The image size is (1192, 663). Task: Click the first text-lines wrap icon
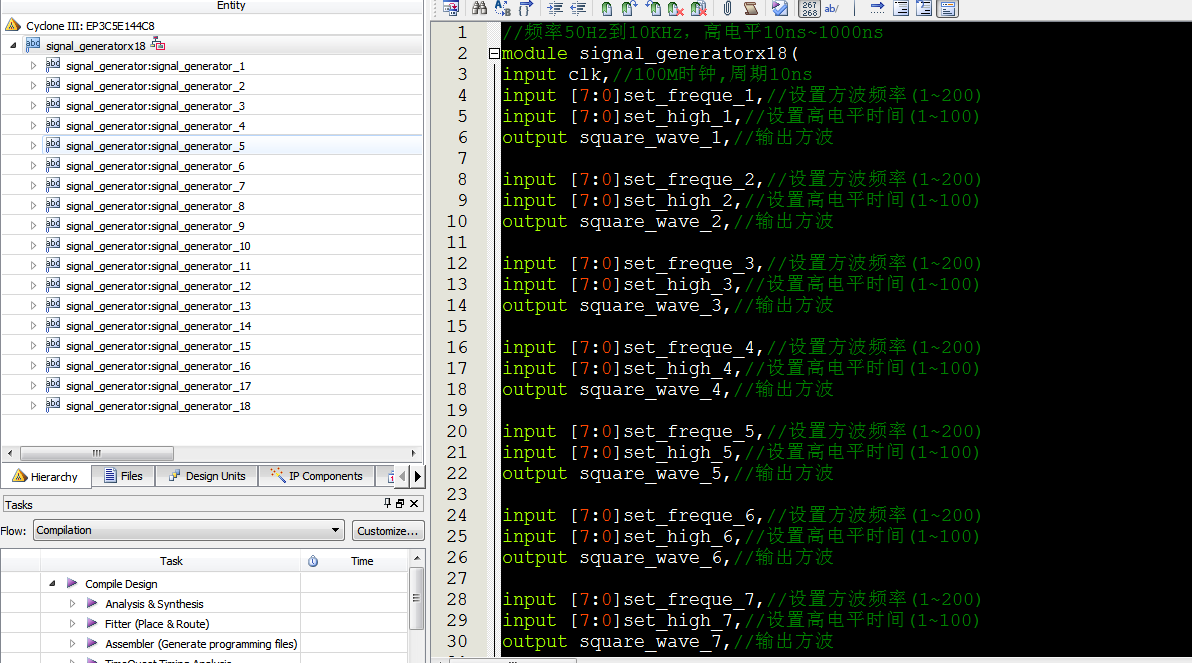pos(901,8)
